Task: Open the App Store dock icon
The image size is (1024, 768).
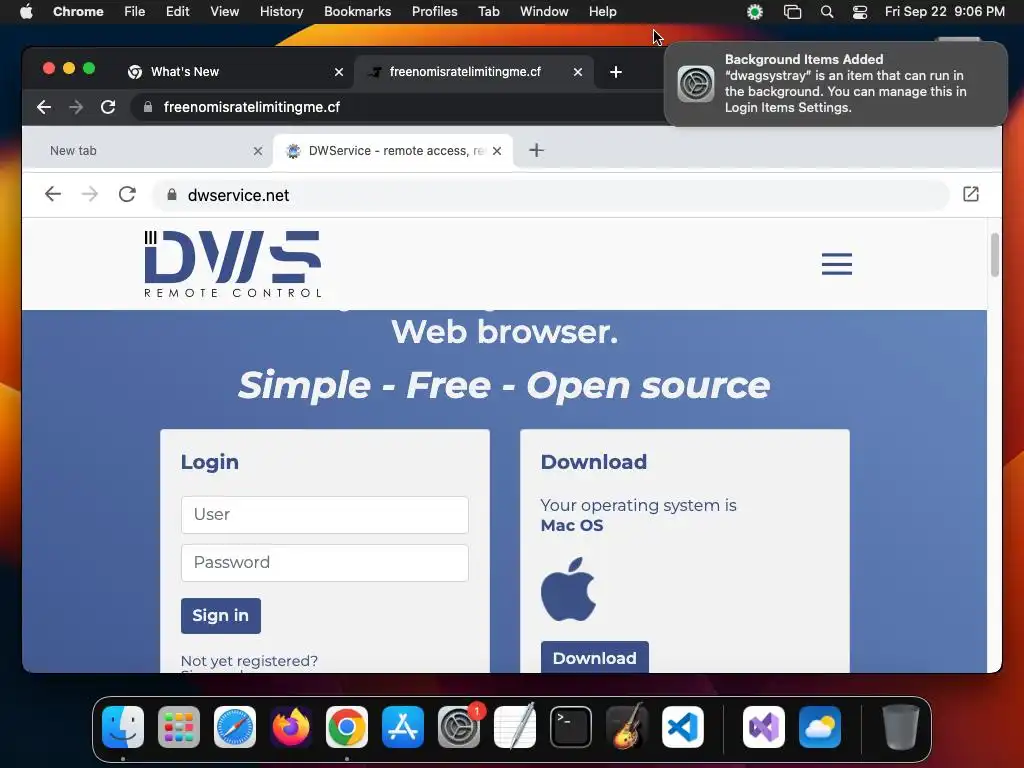Action: (x=403, y=727)
